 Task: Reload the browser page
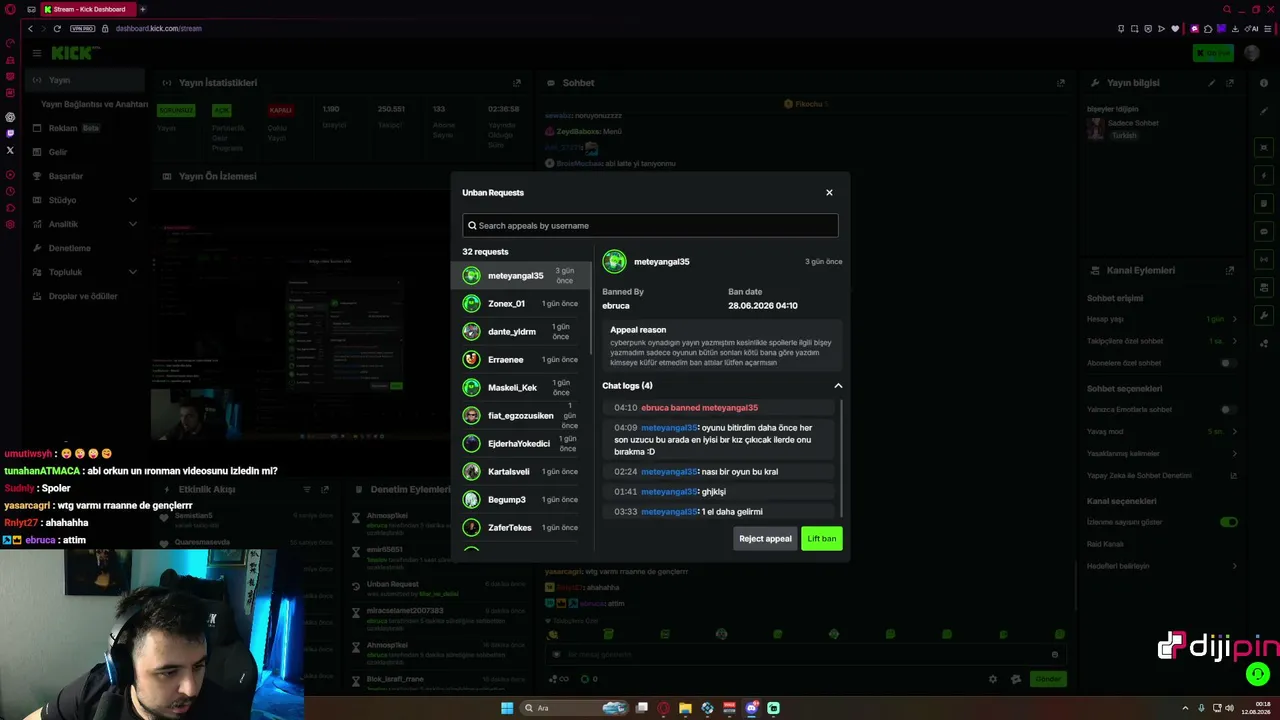57,28
